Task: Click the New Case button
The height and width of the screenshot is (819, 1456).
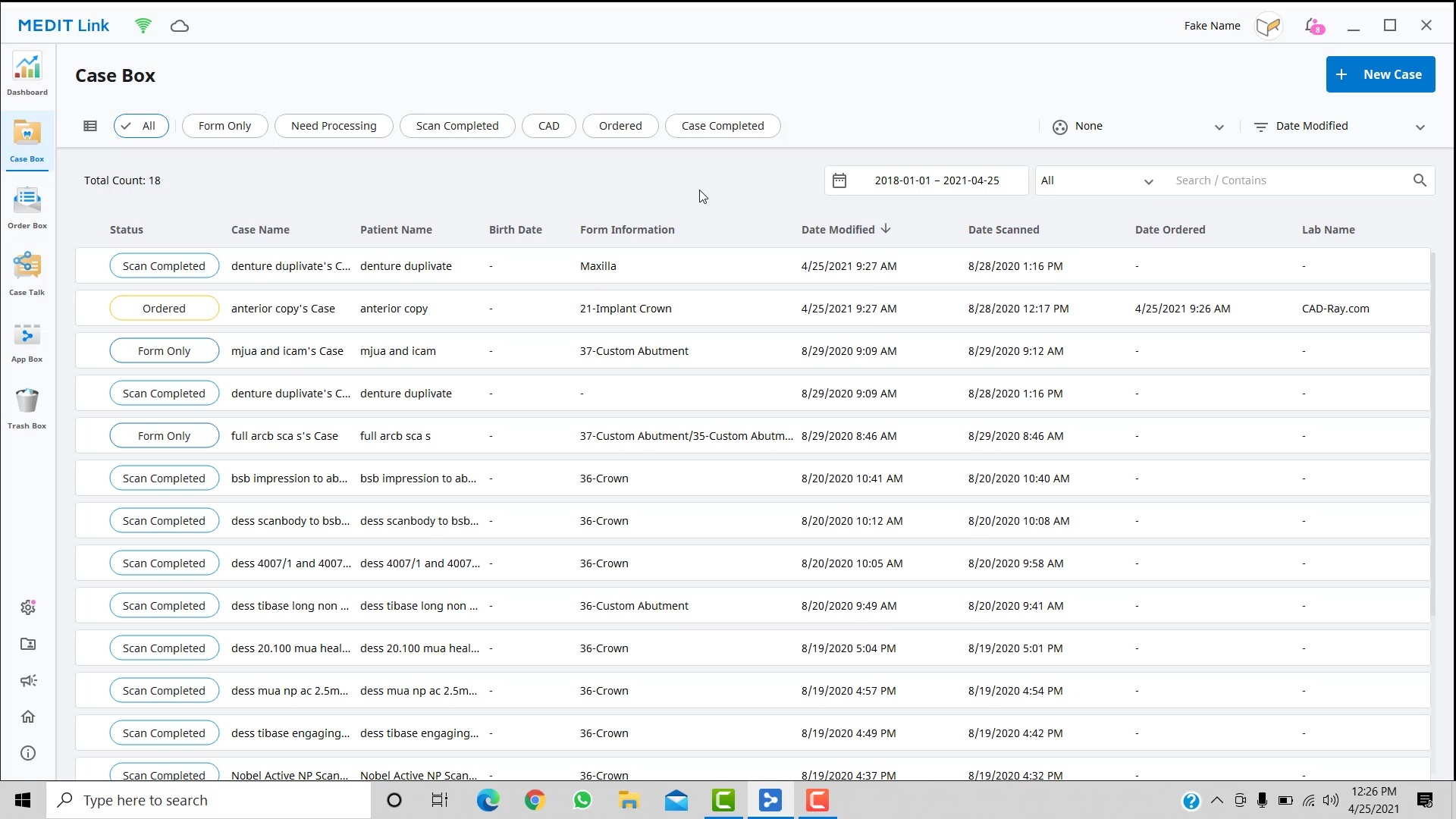Action: 1380,74
